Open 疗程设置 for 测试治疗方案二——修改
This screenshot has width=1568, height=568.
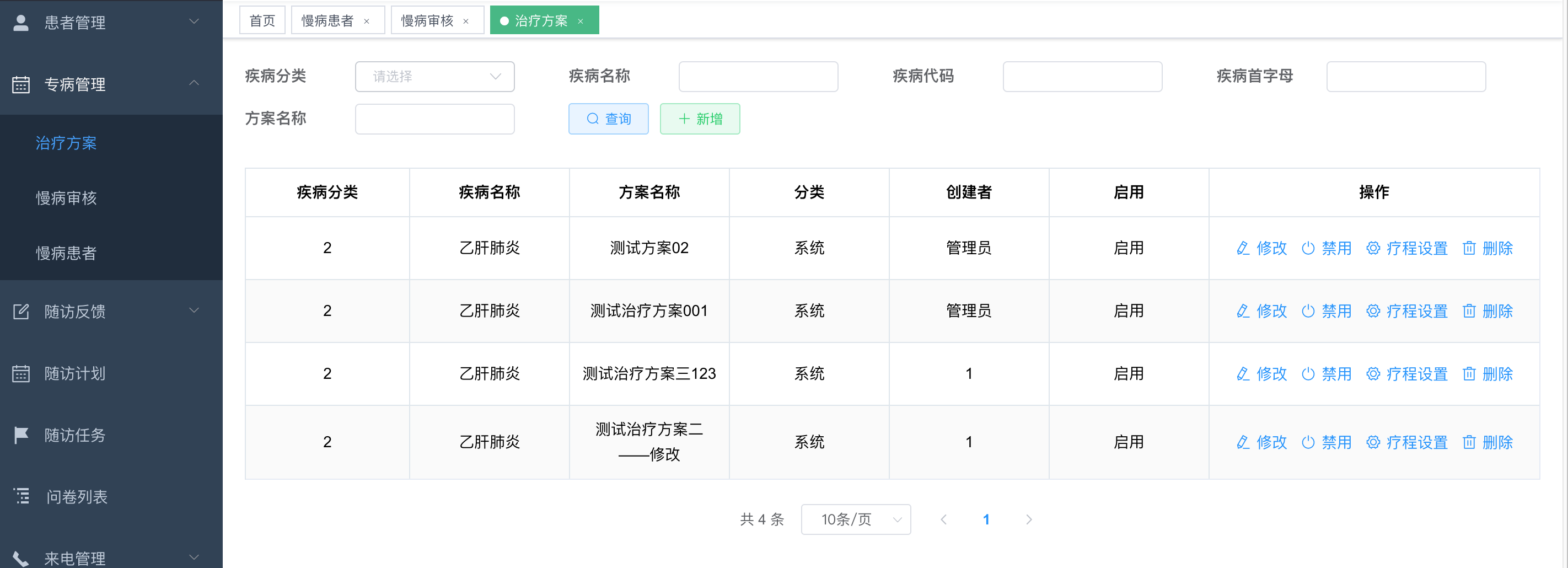coord(1406,442)
